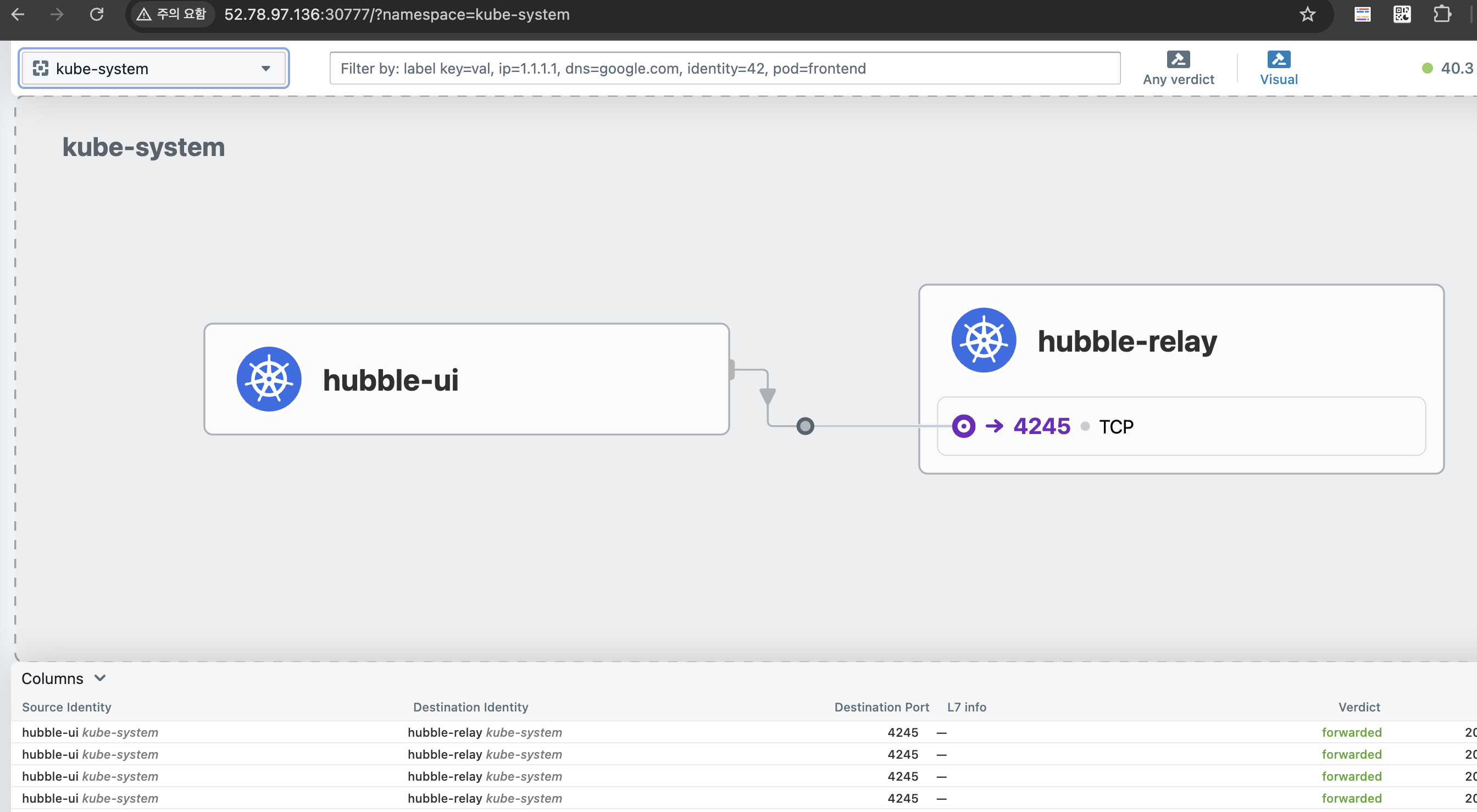Click the purple port 4245 endpoint icon
The height and width of the screenshot is (812, 1477).
click(963, 426)
